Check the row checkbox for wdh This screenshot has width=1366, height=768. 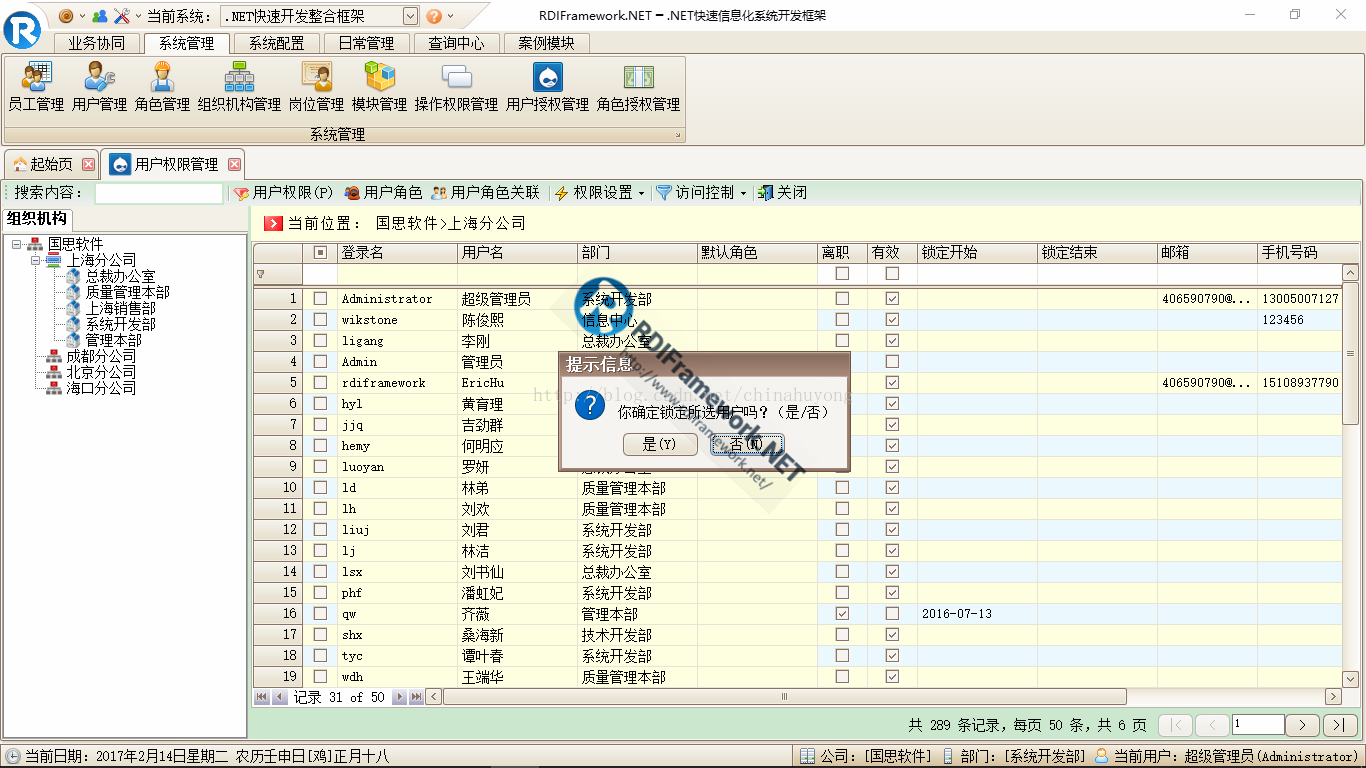click(x=320, y=676)
